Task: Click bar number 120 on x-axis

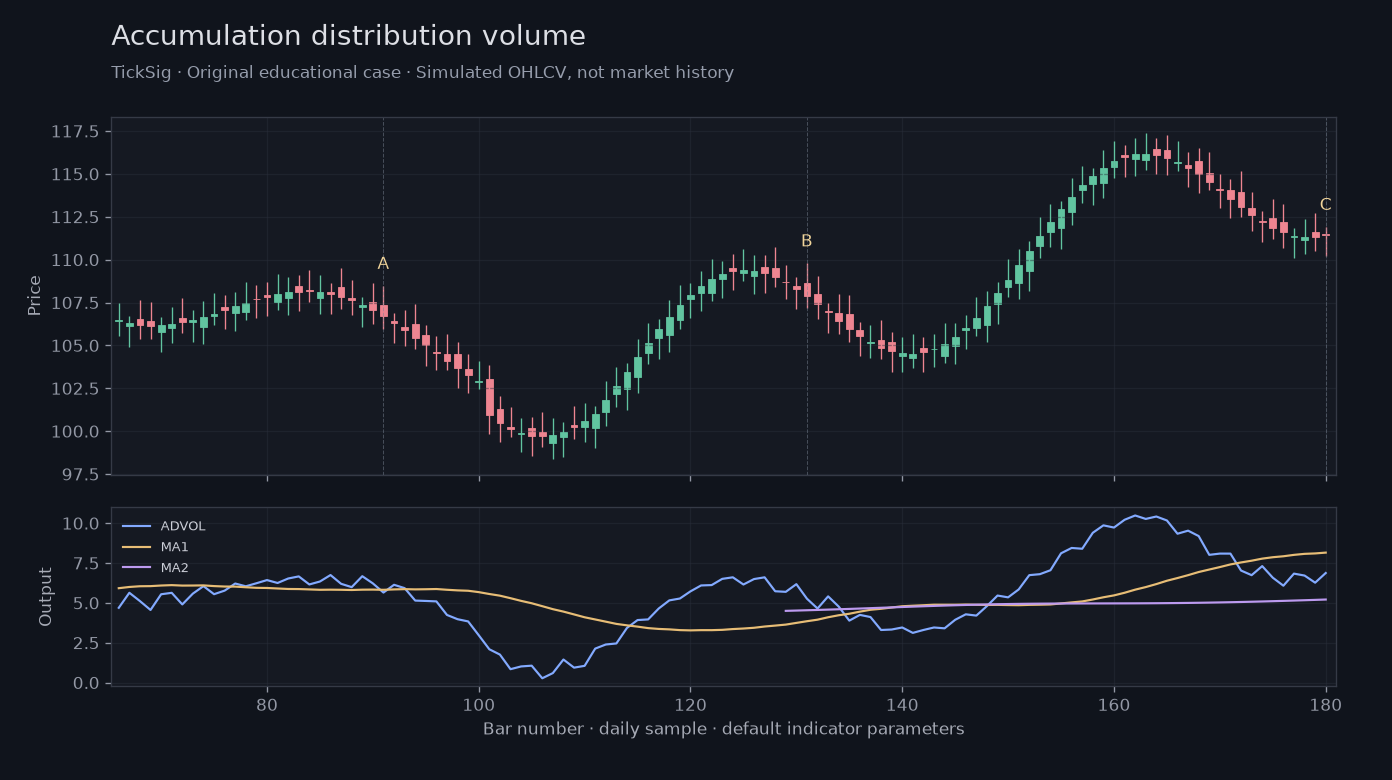Action: point(690,703)
